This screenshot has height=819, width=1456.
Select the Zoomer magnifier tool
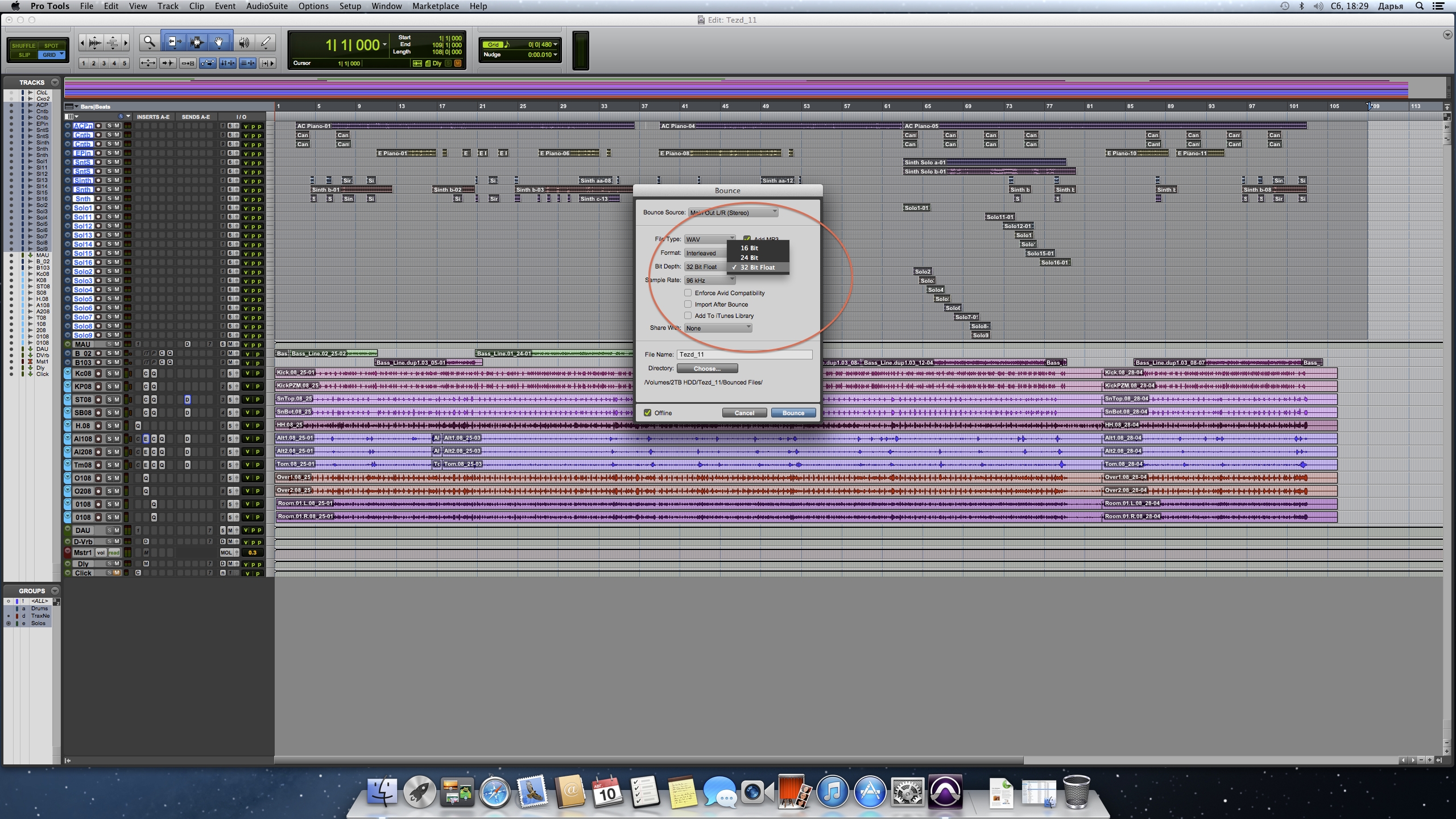[149, 42]
